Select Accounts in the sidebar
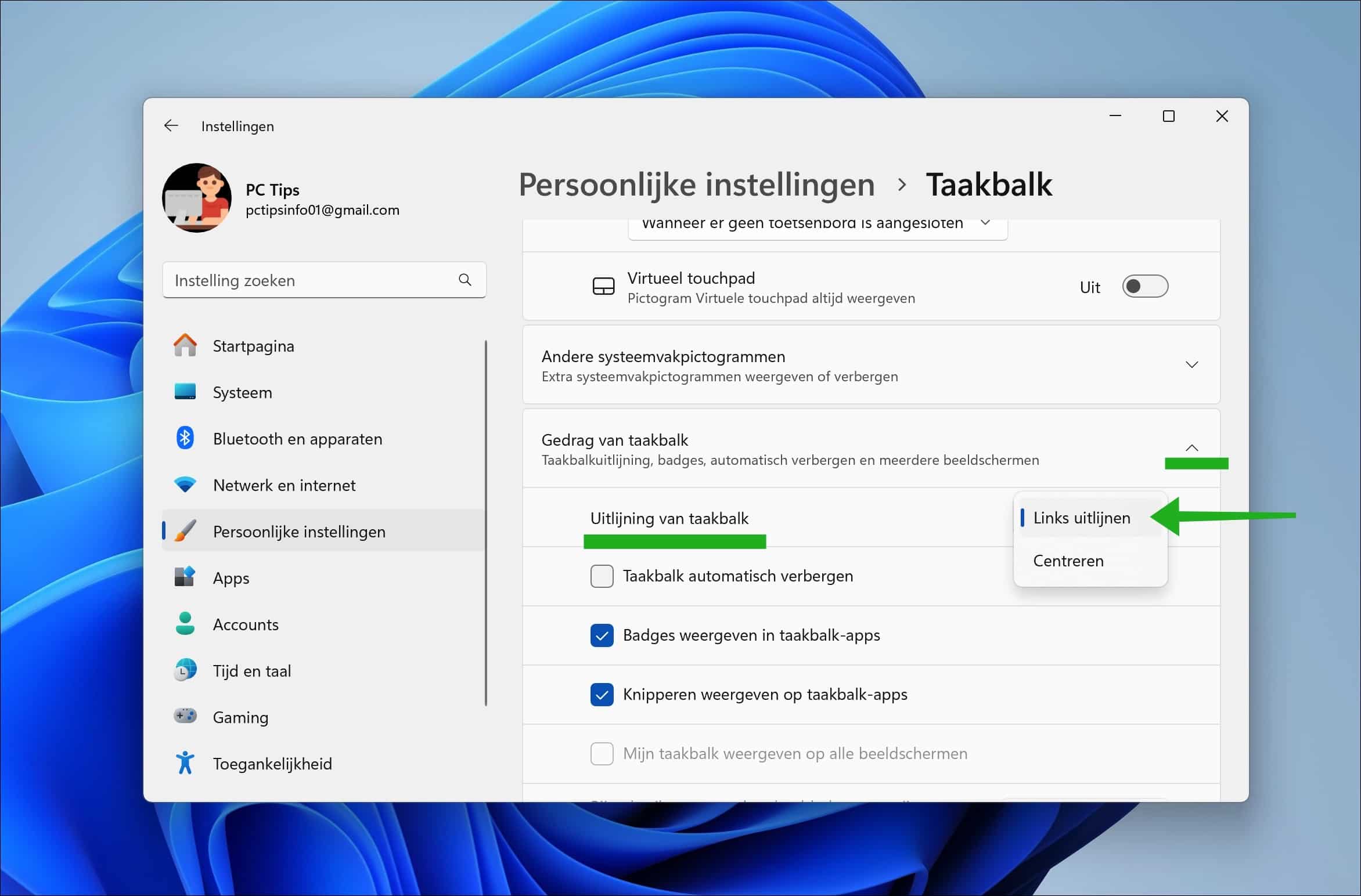The image size is (1361, 896). pyautogui.click(x=245, y=624)
